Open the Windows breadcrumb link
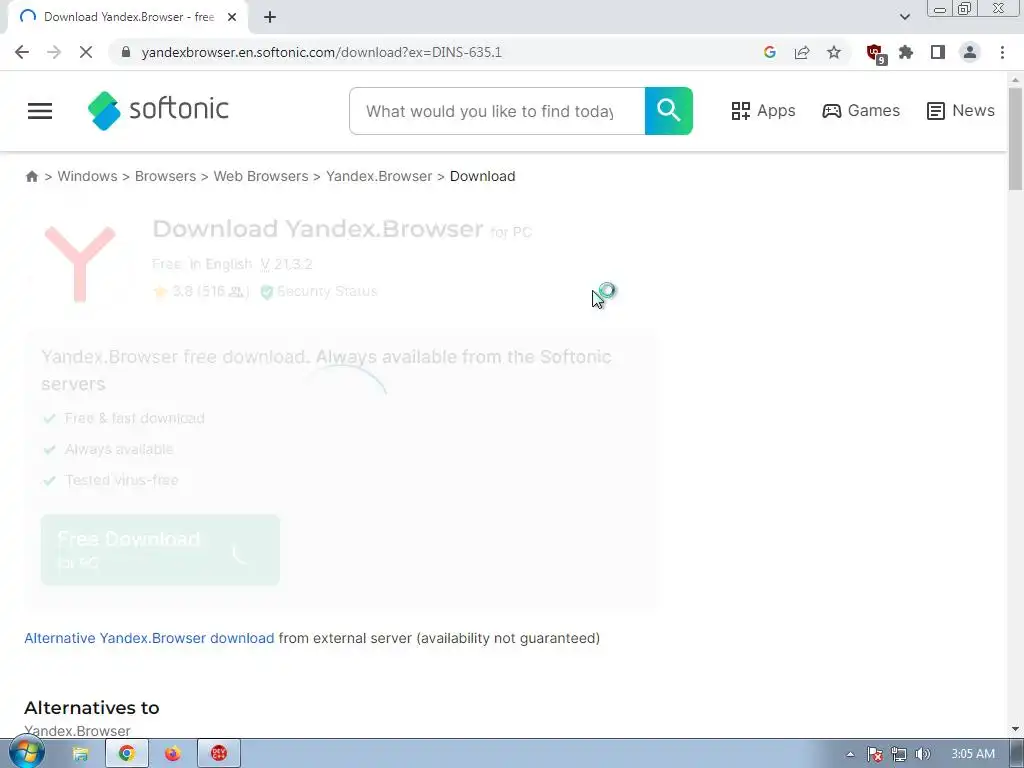The image size is (1024, 768). click(88, 176)
